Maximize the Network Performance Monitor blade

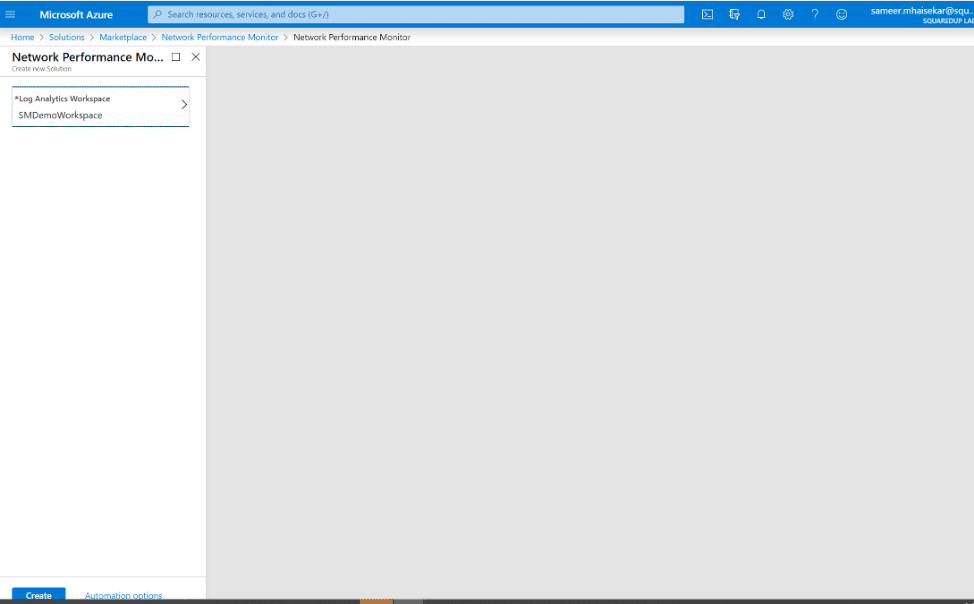click(x=176, y=57)
